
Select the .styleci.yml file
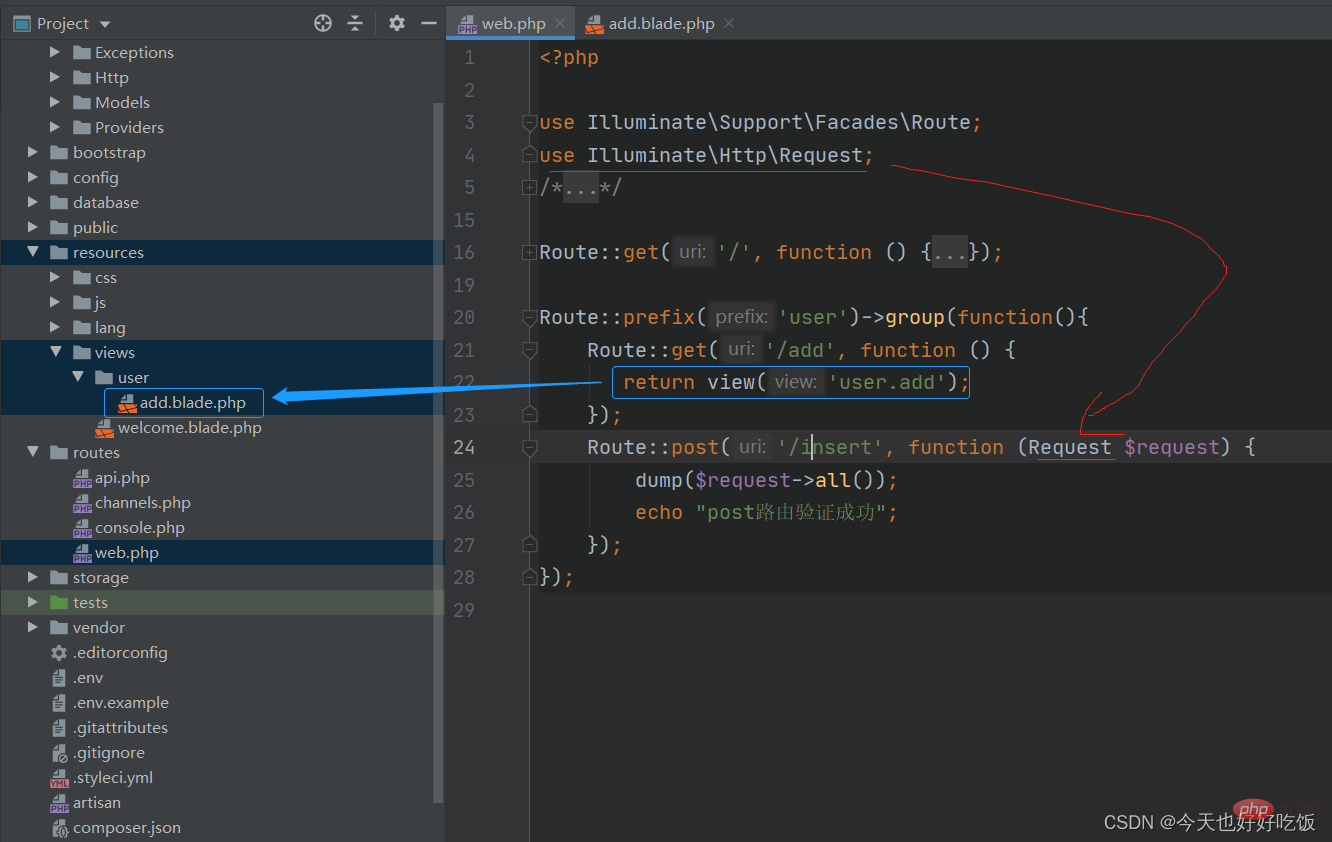tap(112, 777)
